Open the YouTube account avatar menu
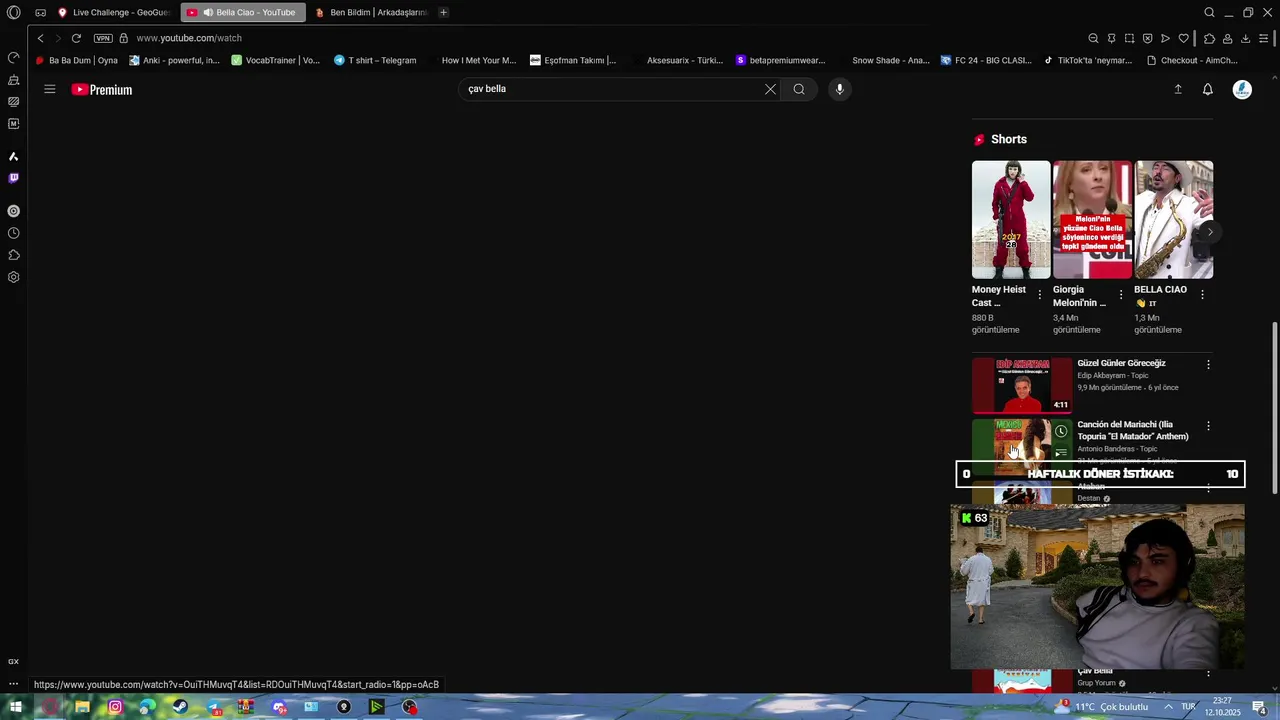This screenshot has width=1280, height=720. (1242, 89)
